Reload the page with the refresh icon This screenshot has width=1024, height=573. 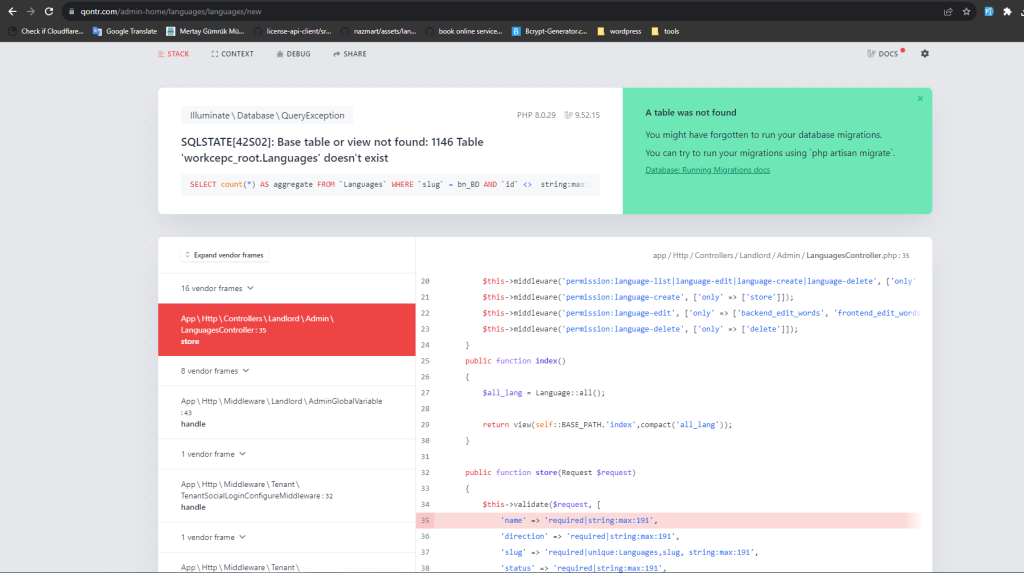click(x=48, y=11)
